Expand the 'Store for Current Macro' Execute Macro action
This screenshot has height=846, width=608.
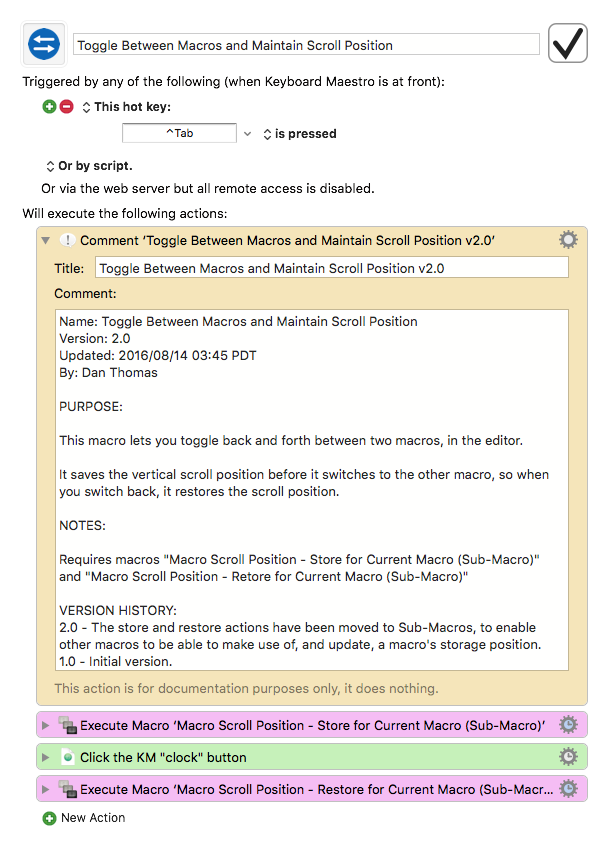(x=45, y=726)
